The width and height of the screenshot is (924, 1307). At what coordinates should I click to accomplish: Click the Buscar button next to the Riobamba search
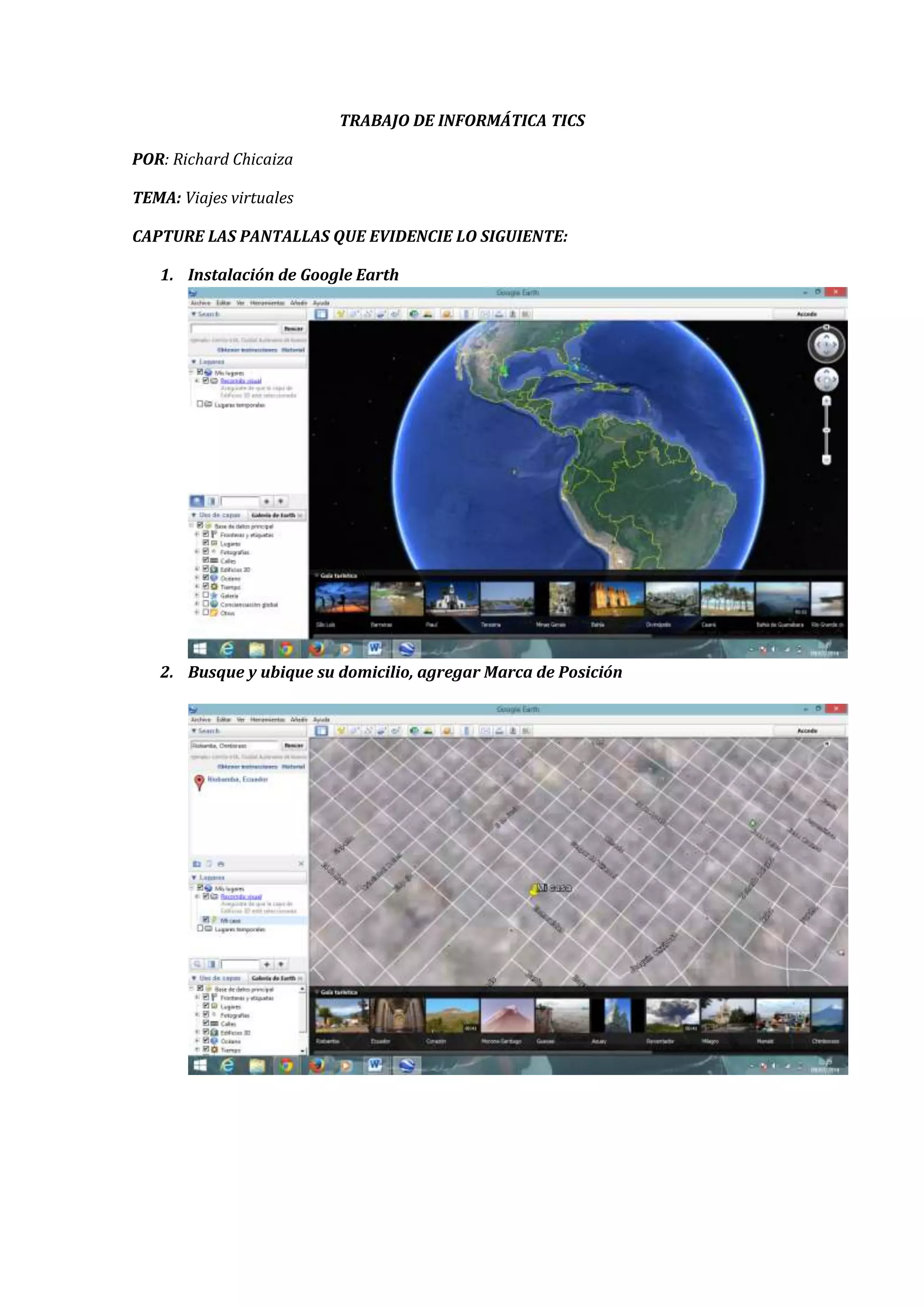[x=294, y=745]
